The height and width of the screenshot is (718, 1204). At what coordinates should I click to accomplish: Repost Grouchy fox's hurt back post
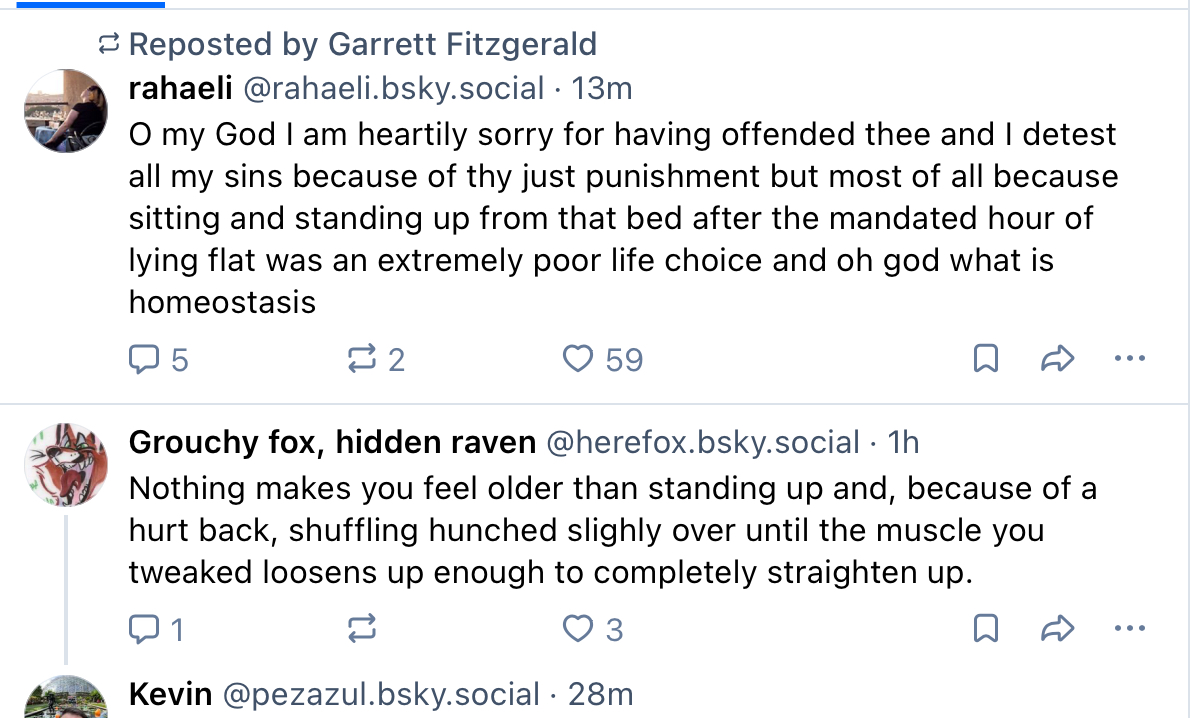coord(362,629)
